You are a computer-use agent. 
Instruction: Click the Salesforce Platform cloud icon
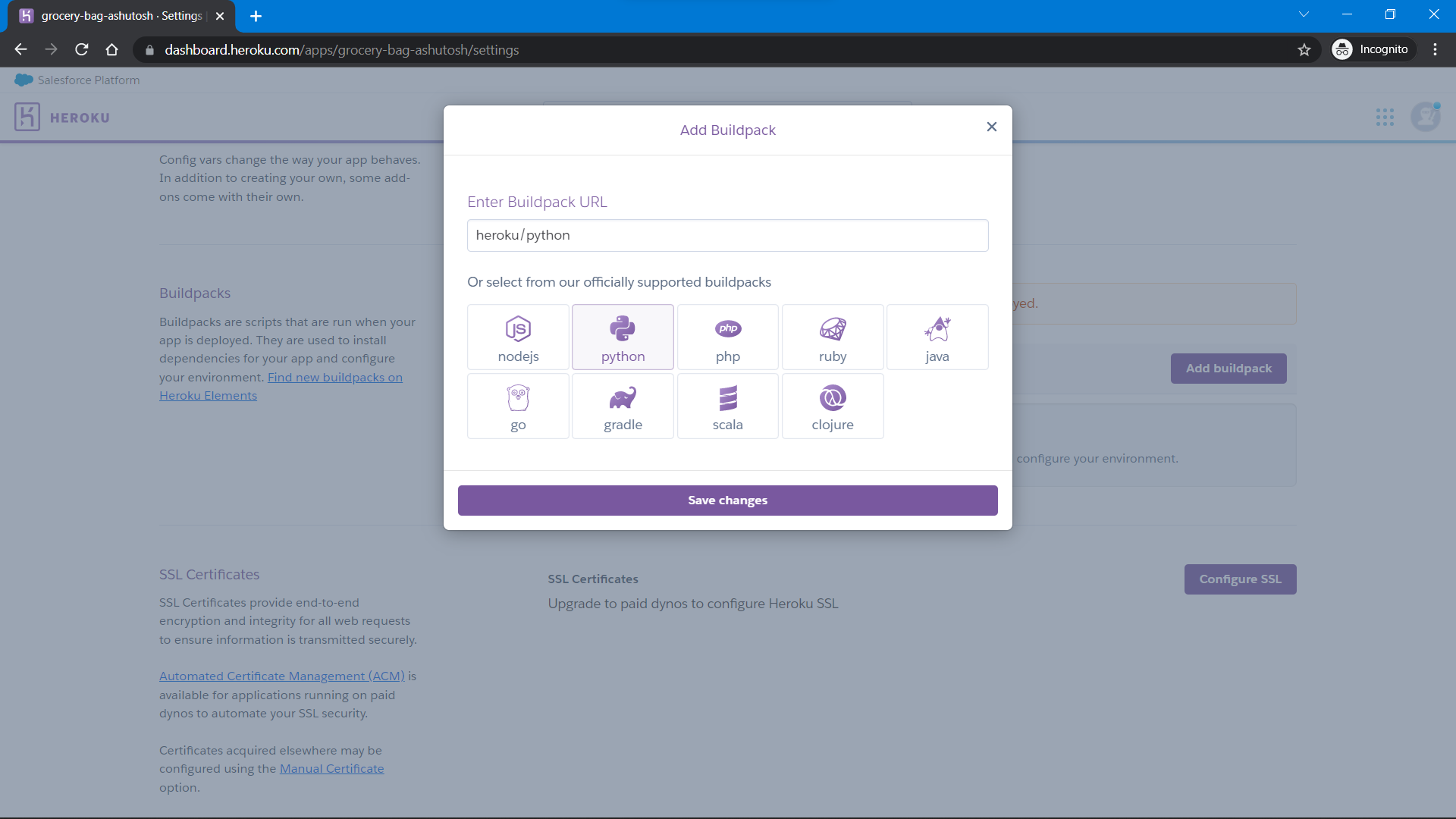click(x=24, y=80)
